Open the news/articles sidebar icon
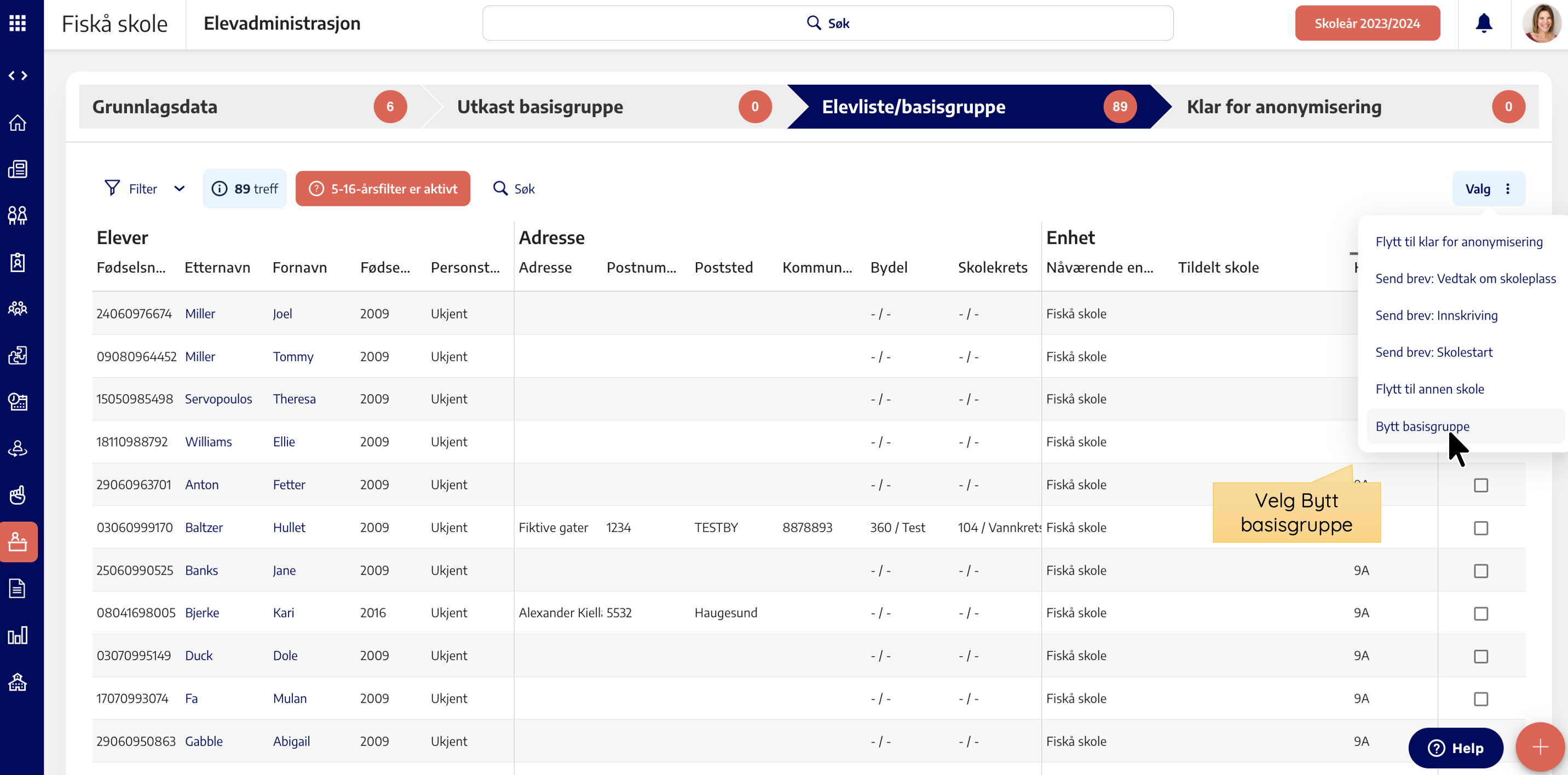 [18, 169]
